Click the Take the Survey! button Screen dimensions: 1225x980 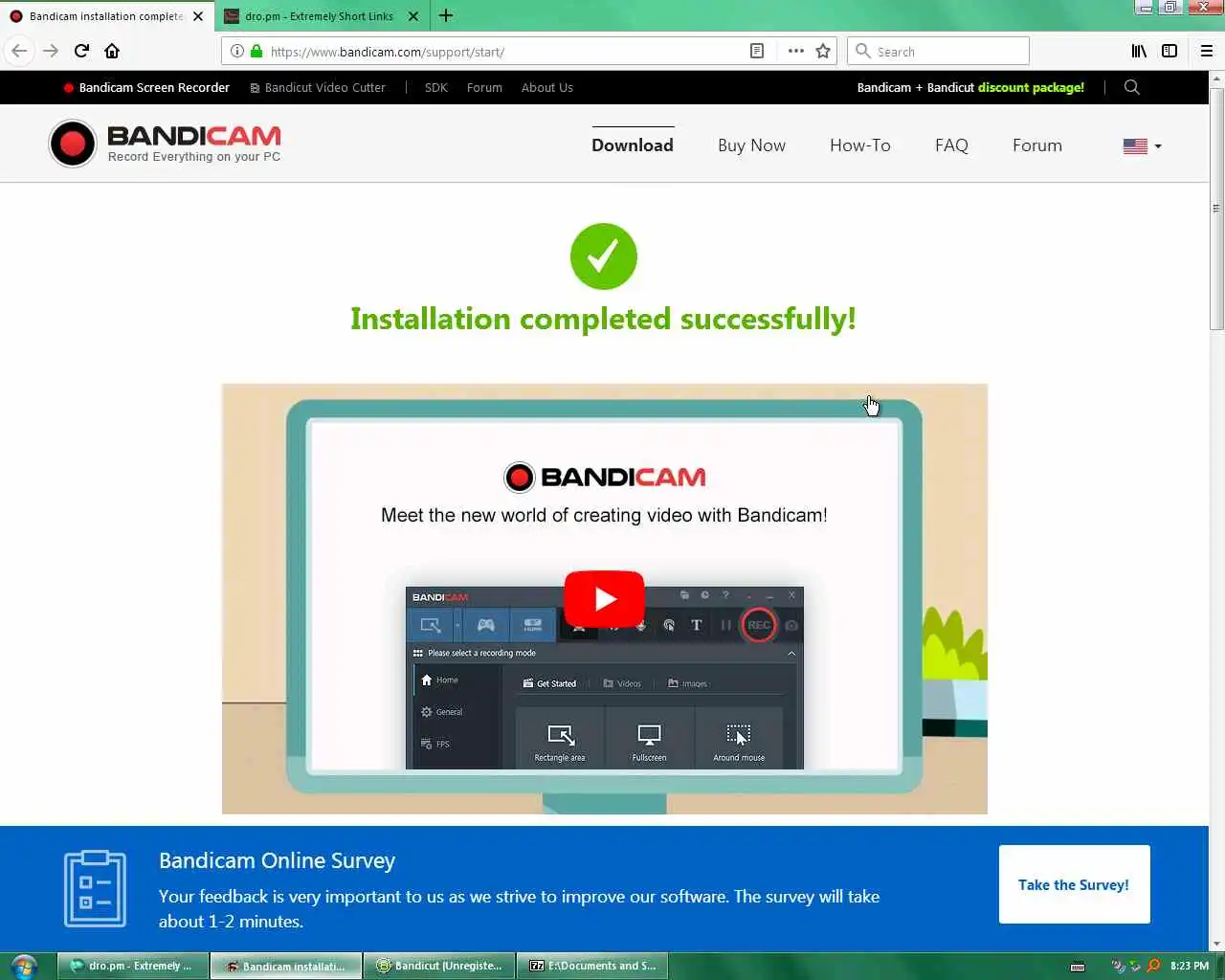1074,884
